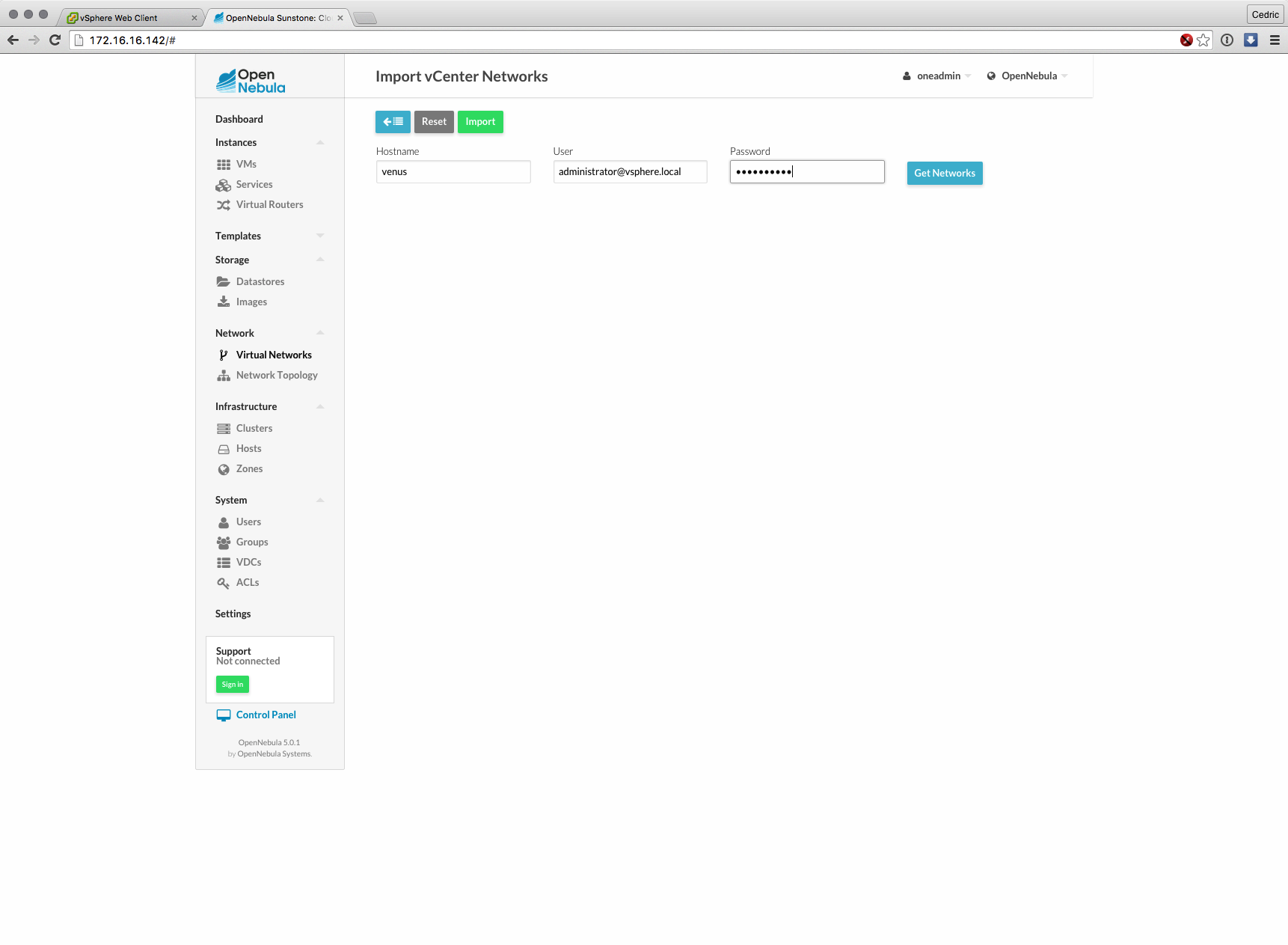Viewport: 1288px width, 945px height.
Task: Bookmark page with the star icon
Action: 1203,40
